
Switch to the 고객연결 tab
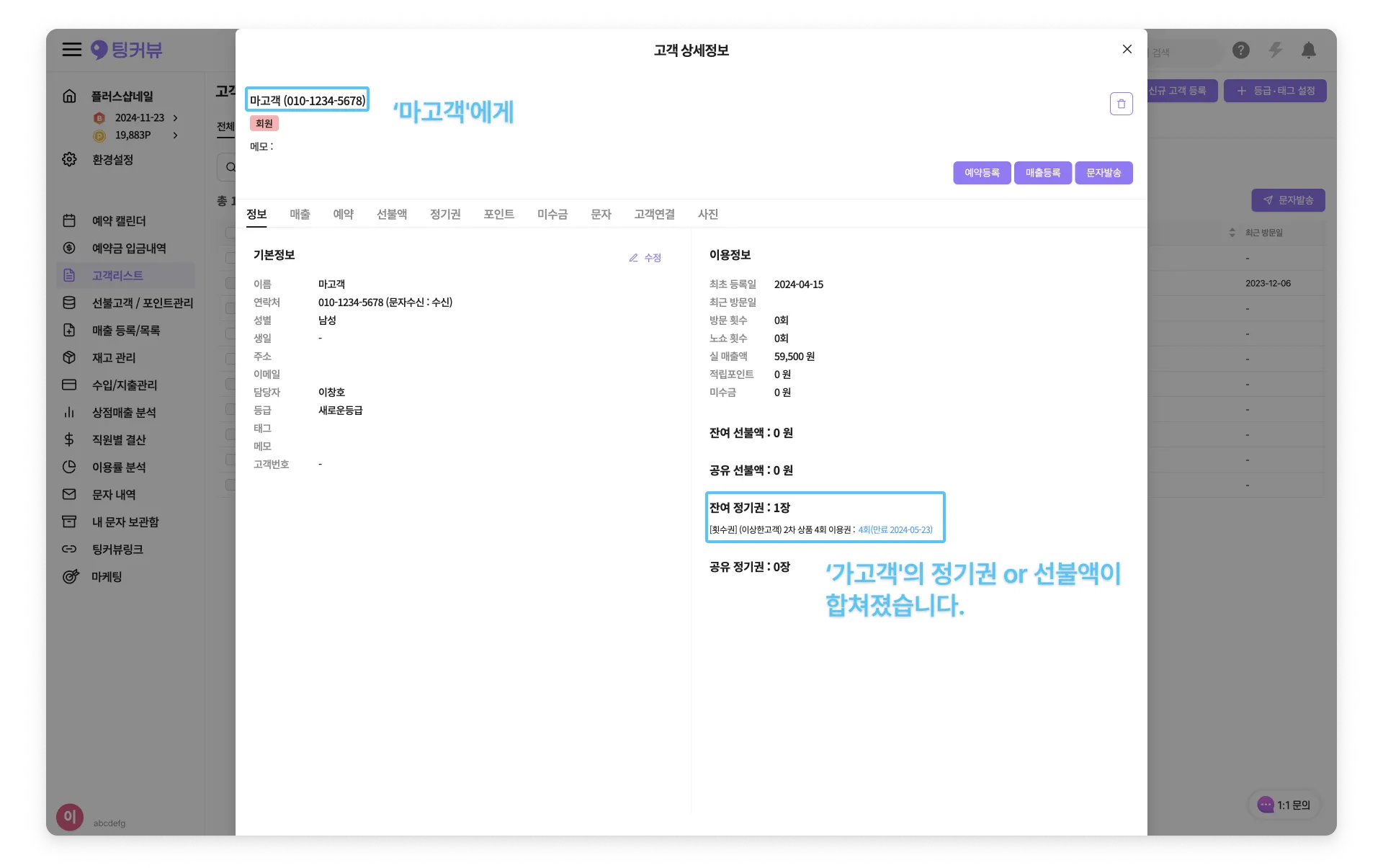(x=654, y=215)
